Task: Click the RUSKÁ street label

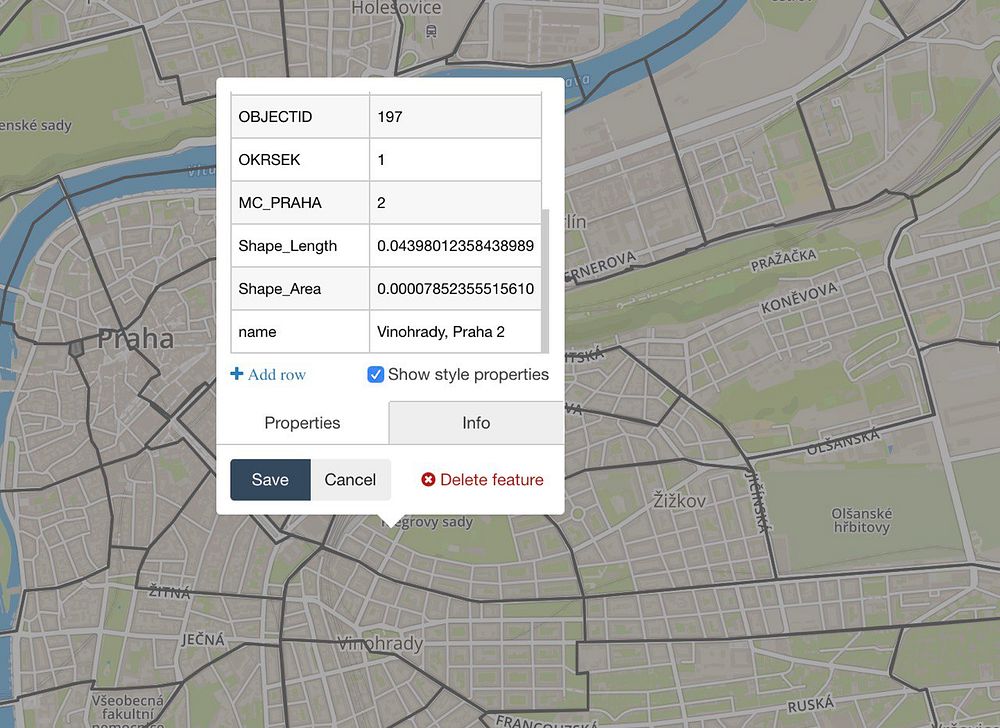Action: click(x=811, y=704)
